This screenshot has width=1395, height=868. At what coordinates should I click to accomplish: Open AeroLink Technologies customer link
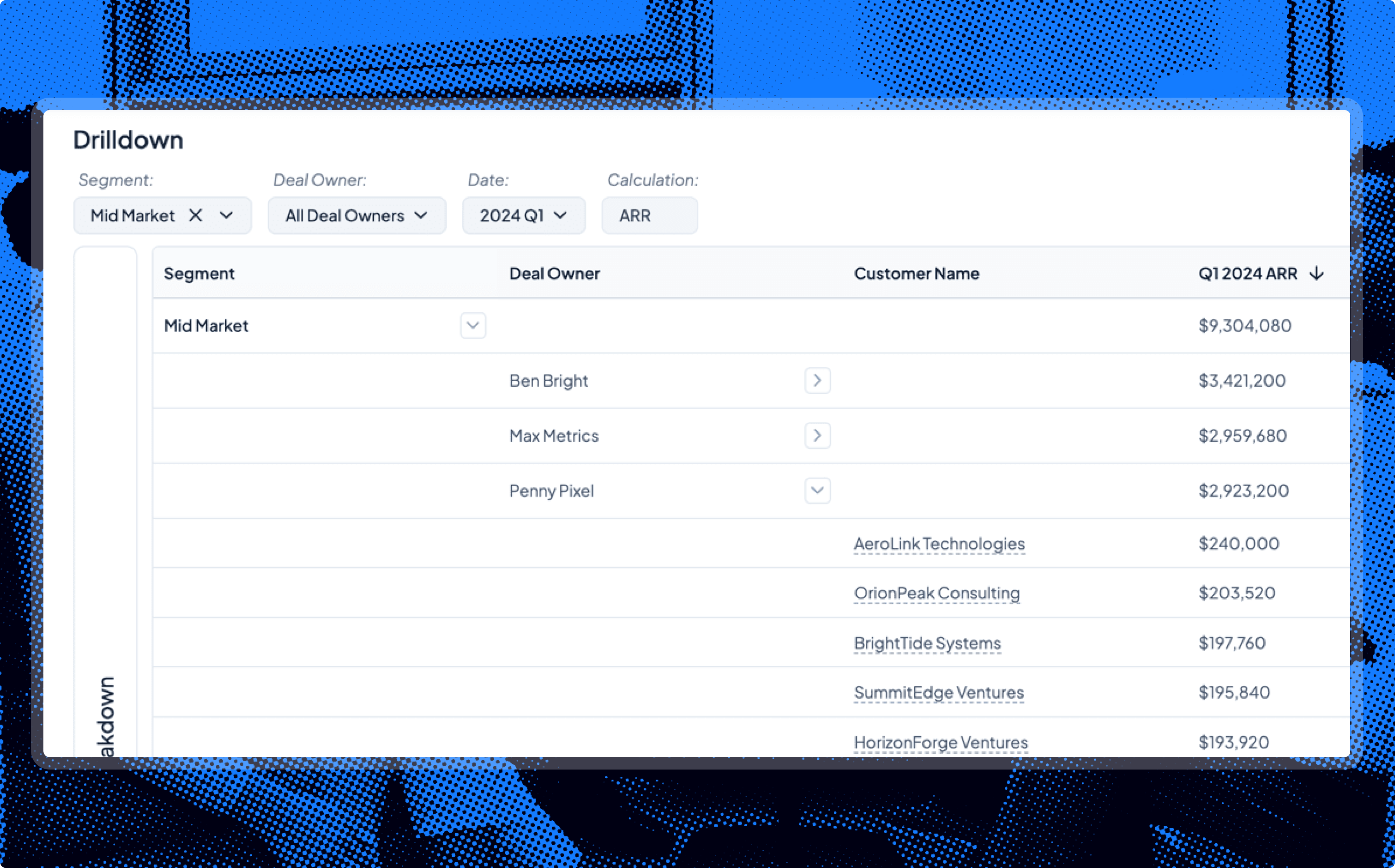coord(939,544)
